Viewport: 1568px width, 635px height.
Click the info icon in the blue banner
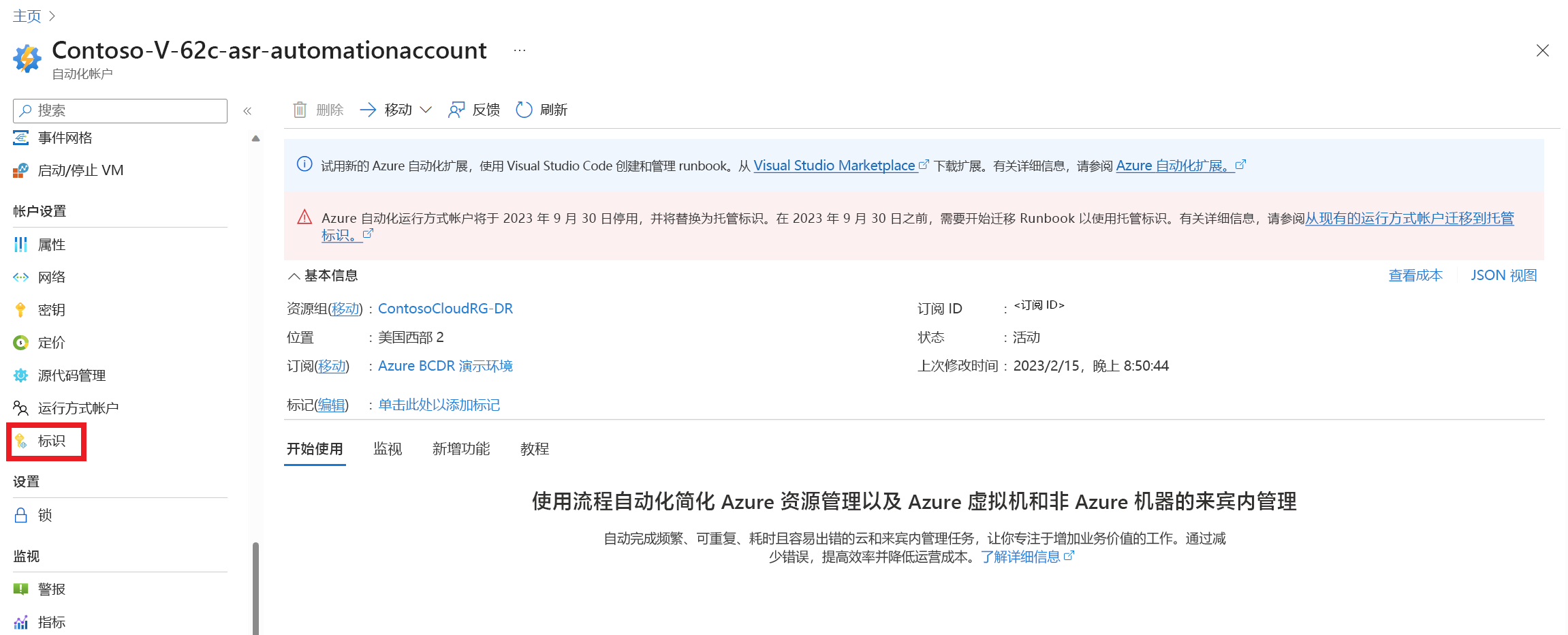pos(304,164)
